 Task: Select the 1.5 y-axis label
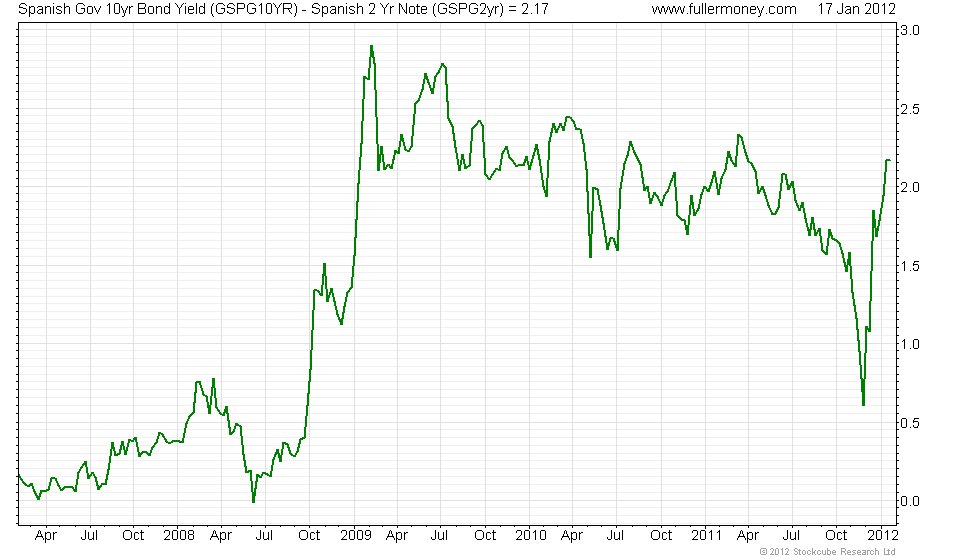tap(910, 266)
